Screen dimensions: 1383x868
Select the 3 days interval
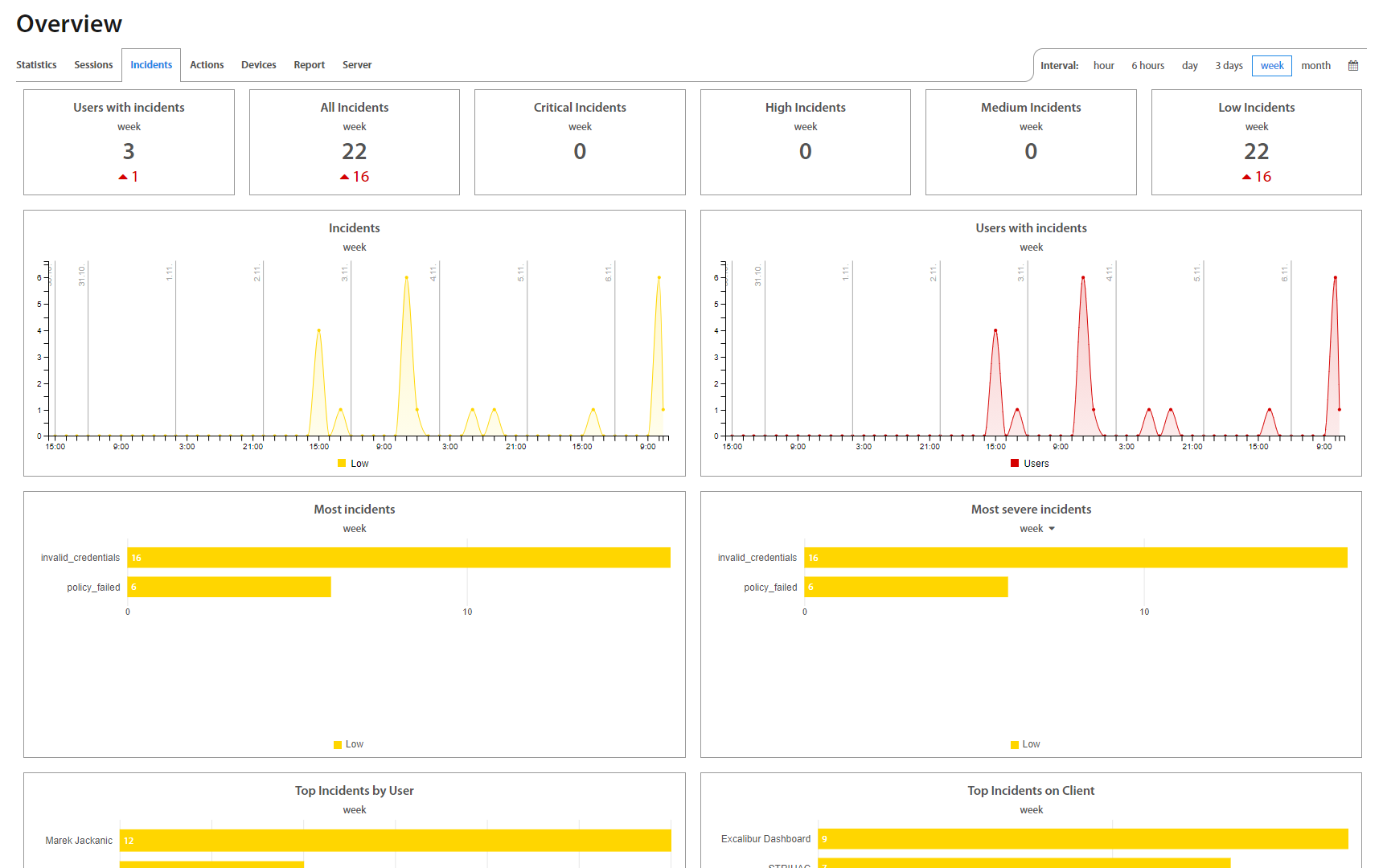(x=1229, y=66)
